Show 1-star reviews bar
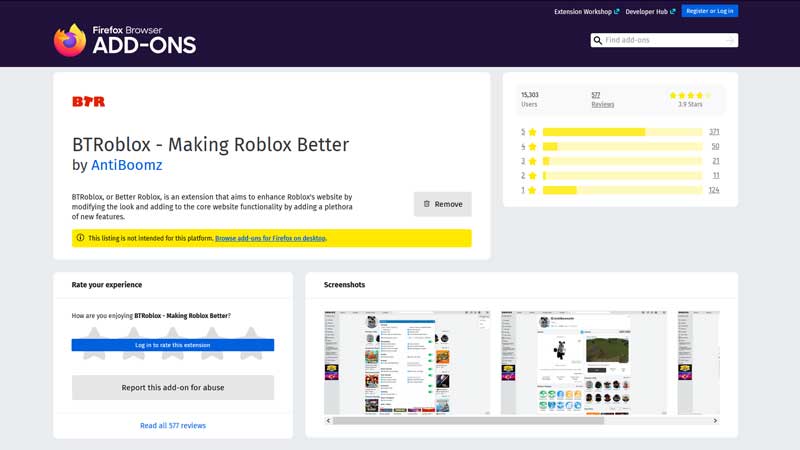Viewport: 800px width, 450px height. (x=622, y=190)
